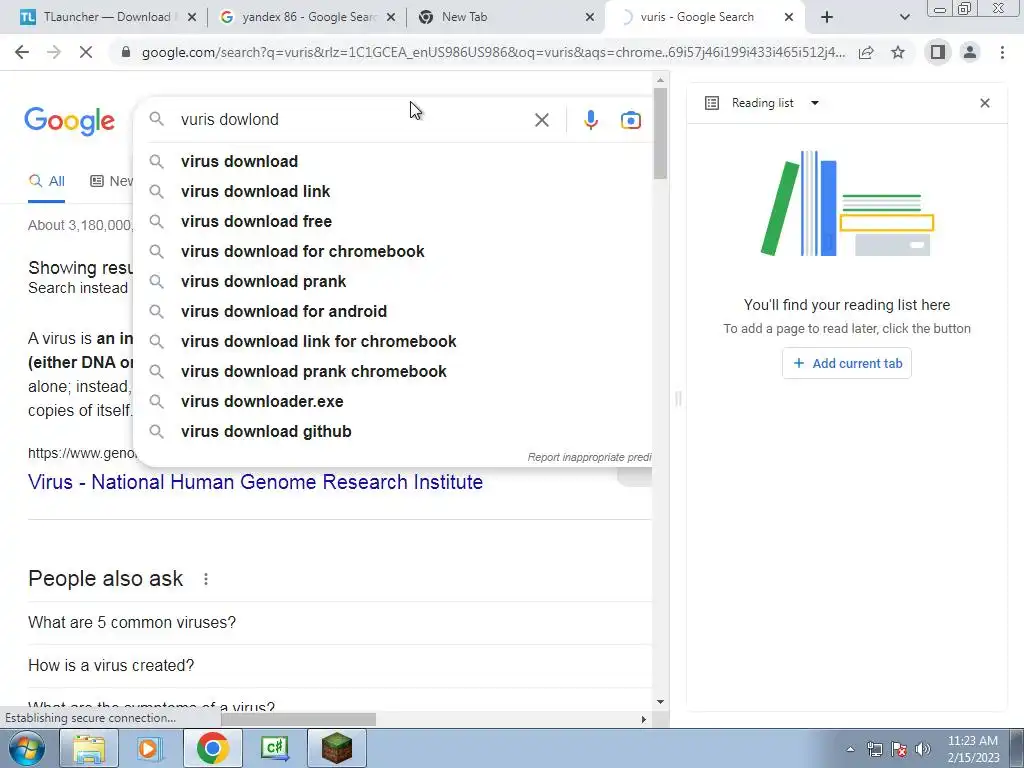1024x768 pixels.
Task: Select suggestion 'virus download for android'
Action: [392, 312]
